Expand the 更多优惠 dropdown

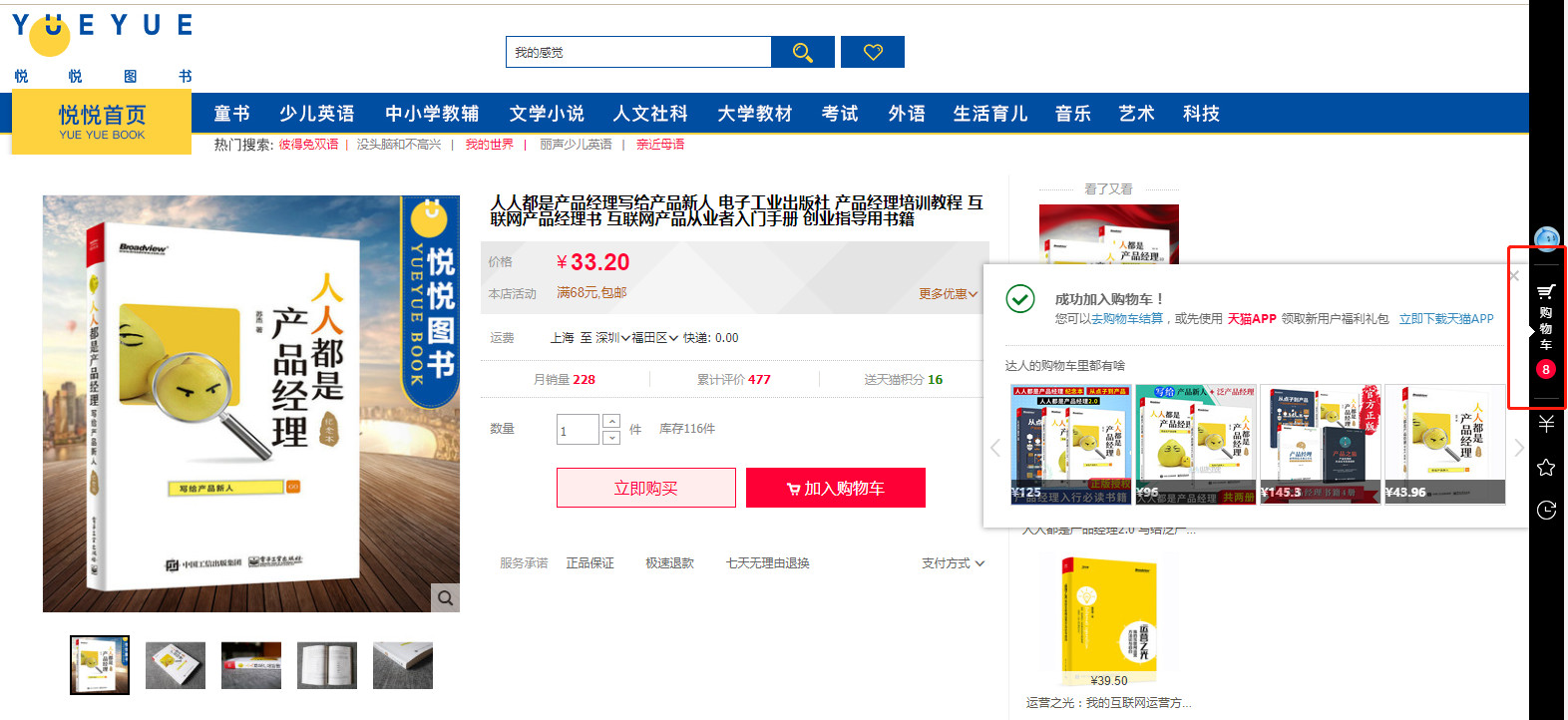(x=948, y=294)
